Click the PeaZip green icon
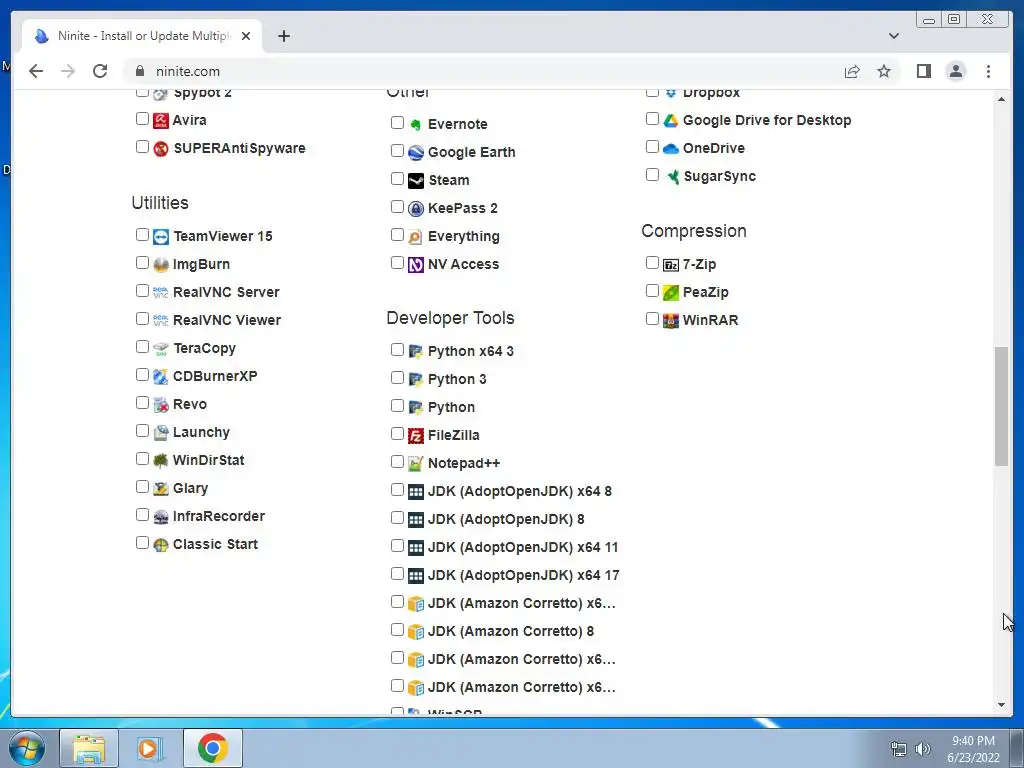The width and height of the screenshot is (1024, 768). point(671,293)
